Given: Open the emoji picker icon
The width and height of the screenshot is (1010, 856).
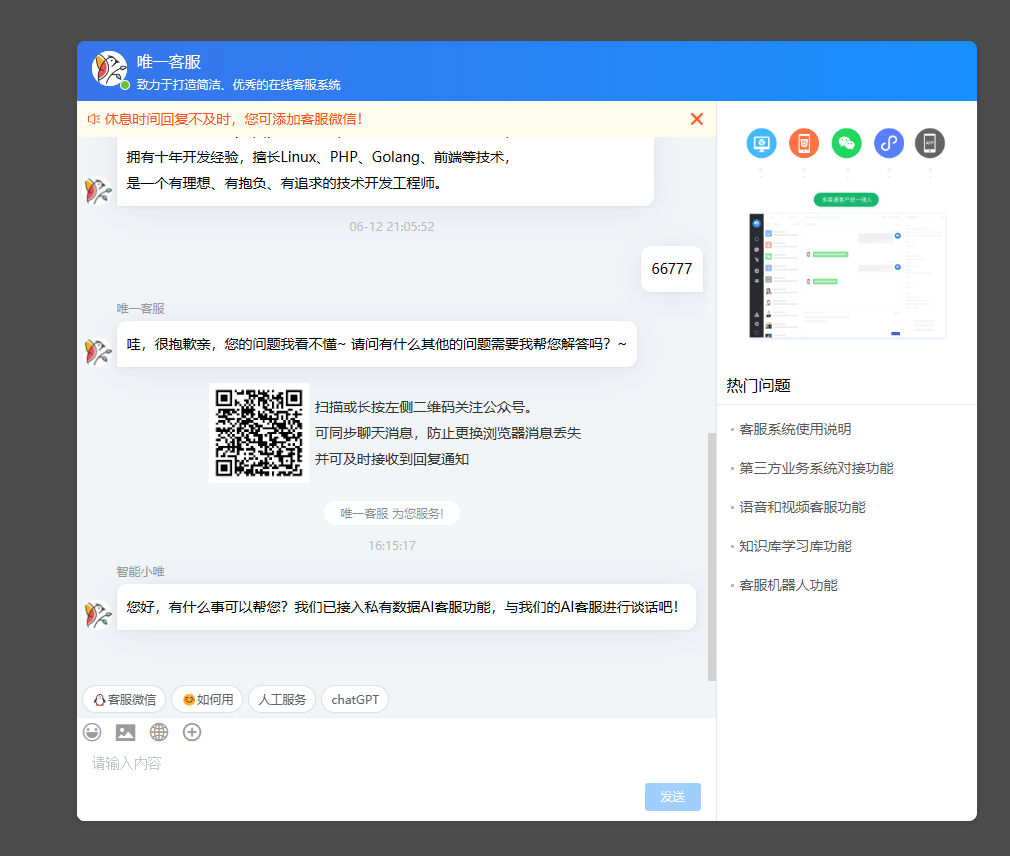Looking at the screenshot, I should click(x=93, y=732).
